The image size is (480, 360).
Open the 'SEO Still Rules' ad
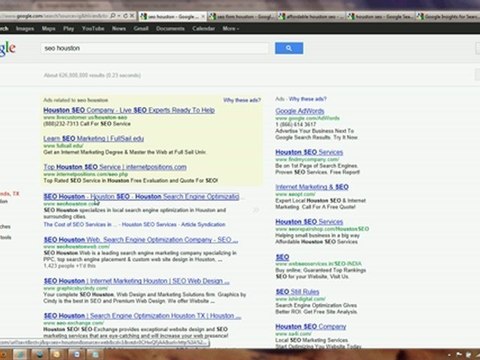point(297,292)
